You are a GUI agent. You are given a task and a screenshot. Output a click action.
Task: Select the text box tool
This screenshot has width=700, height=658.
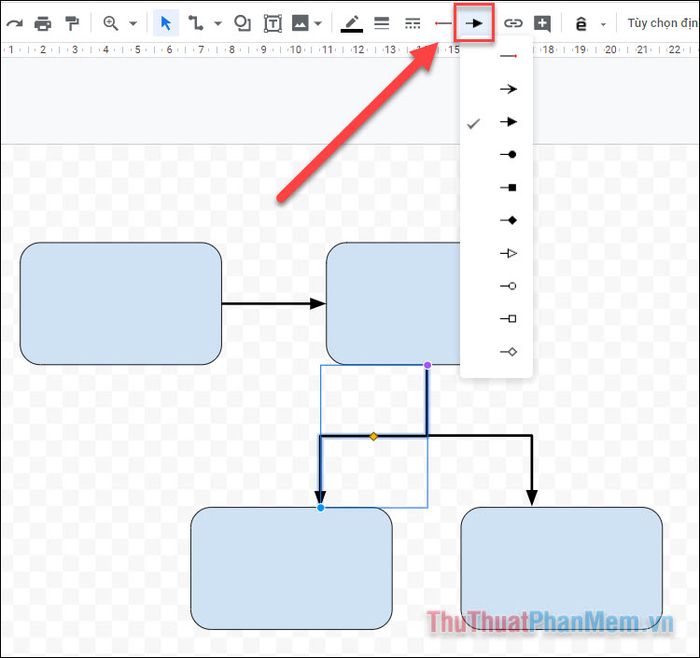pos(273,23)
